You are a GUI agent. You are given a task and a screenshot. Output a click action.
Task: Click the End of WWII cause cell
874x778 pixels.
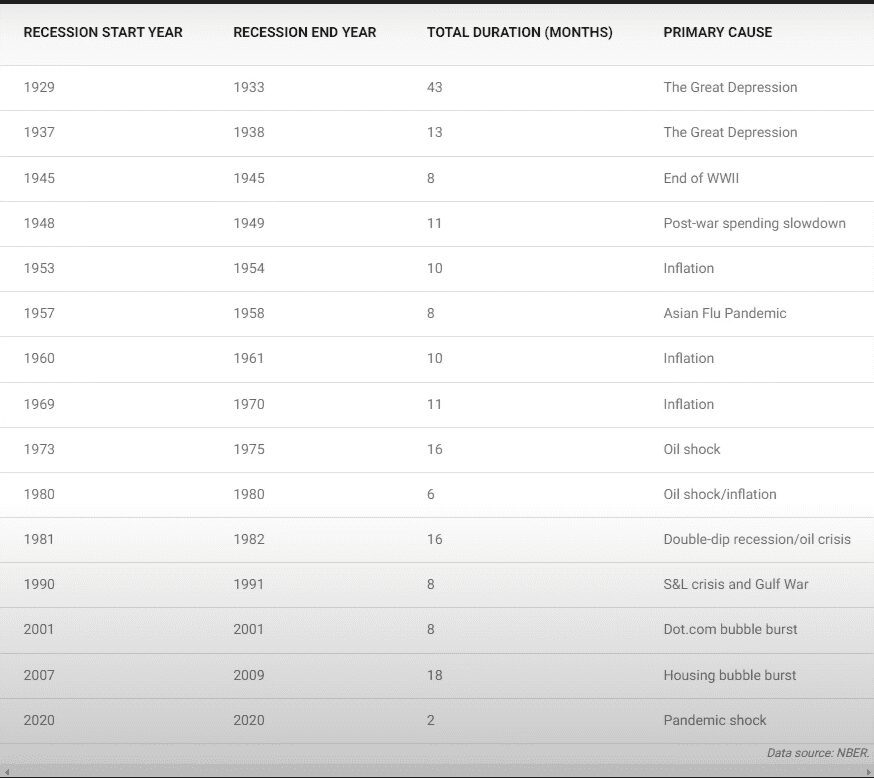coord(701,178)
